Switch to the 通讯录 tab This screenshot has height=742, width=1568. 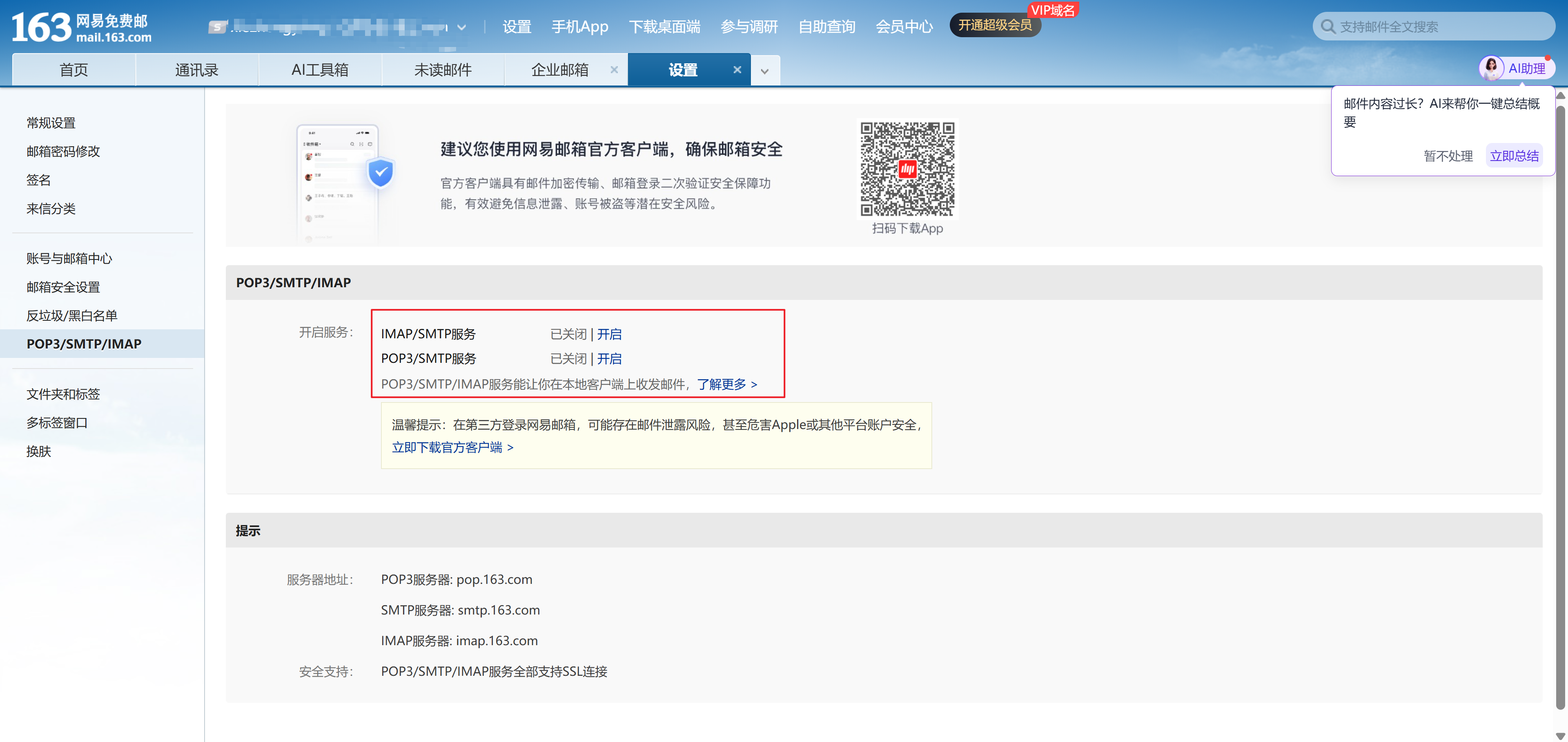[196, 70]
